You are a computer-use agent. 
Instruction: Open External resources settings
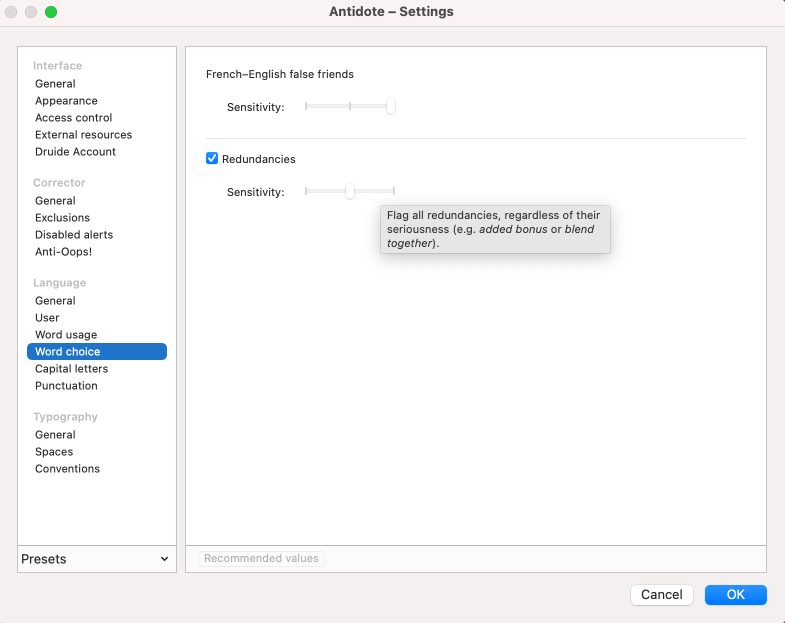tap(84, 135)
